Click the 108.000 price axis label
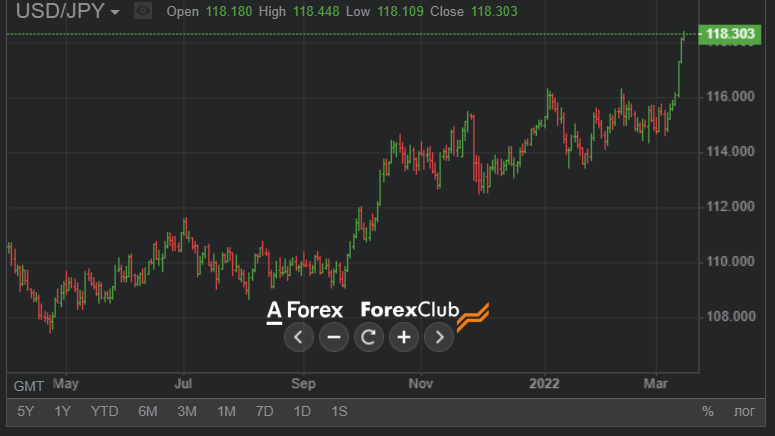The height and width of the screenshot is (436, 775). point(731,316)
